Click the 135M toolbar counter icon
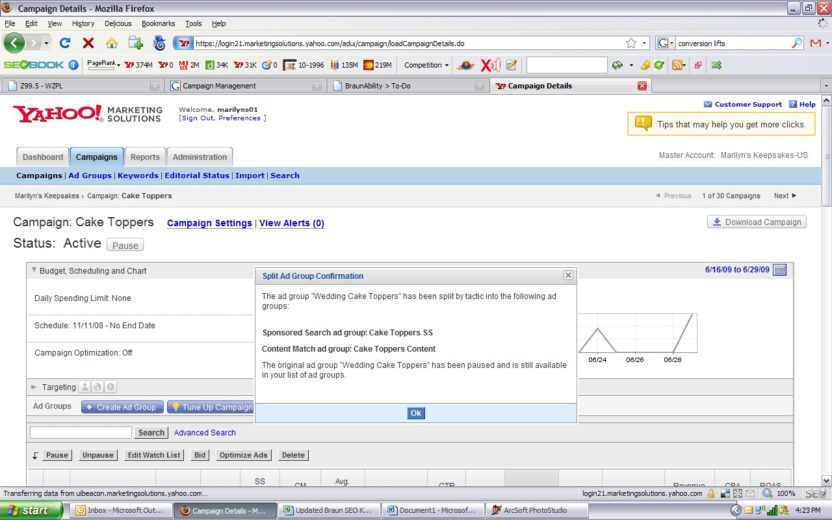The width and height of the screenshot is (832, 520). tap(344, 65)
